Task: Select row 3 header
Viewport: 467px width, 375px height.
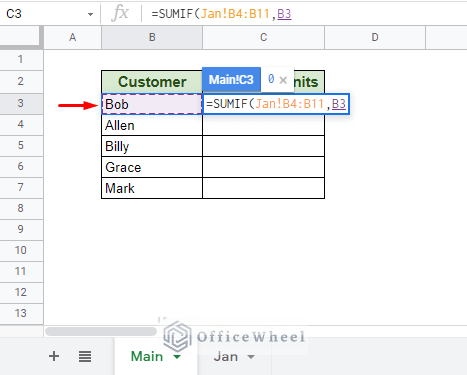Action: [21, 103]
